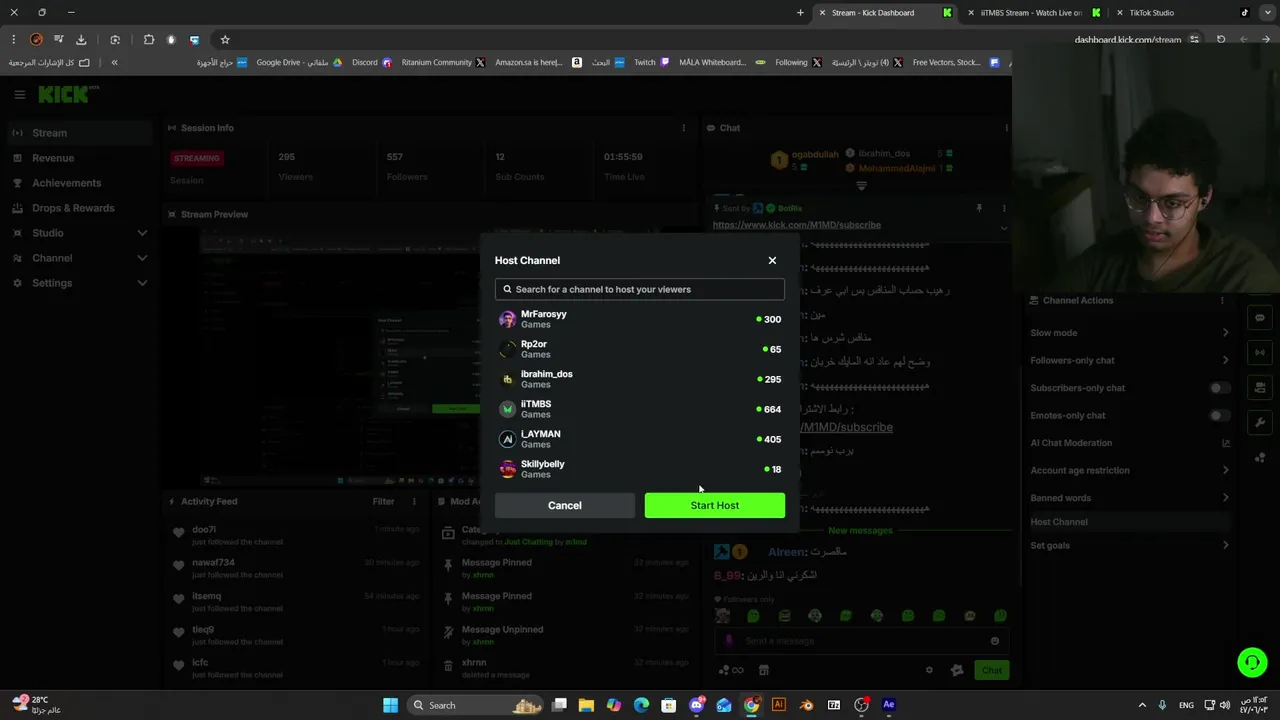Screen dimensions: 1280x720
Task: Open pinned message options menu
Action: click(1004, 208)
